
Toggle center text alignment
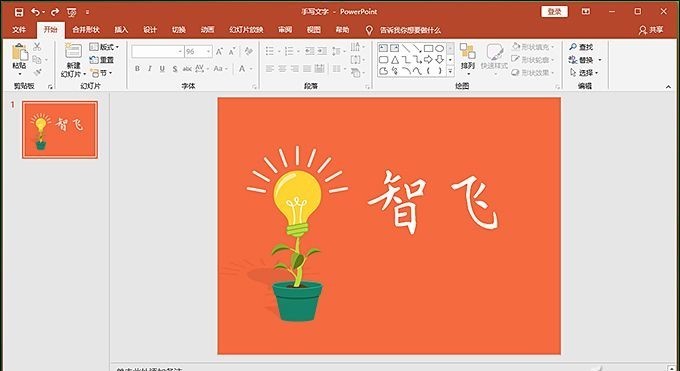(282, 69)
